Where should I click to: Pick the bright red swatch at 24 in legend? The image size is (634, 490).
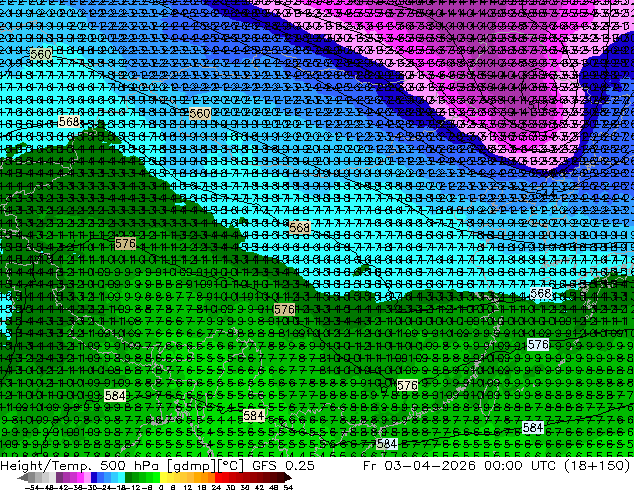(x=218, y=477)
